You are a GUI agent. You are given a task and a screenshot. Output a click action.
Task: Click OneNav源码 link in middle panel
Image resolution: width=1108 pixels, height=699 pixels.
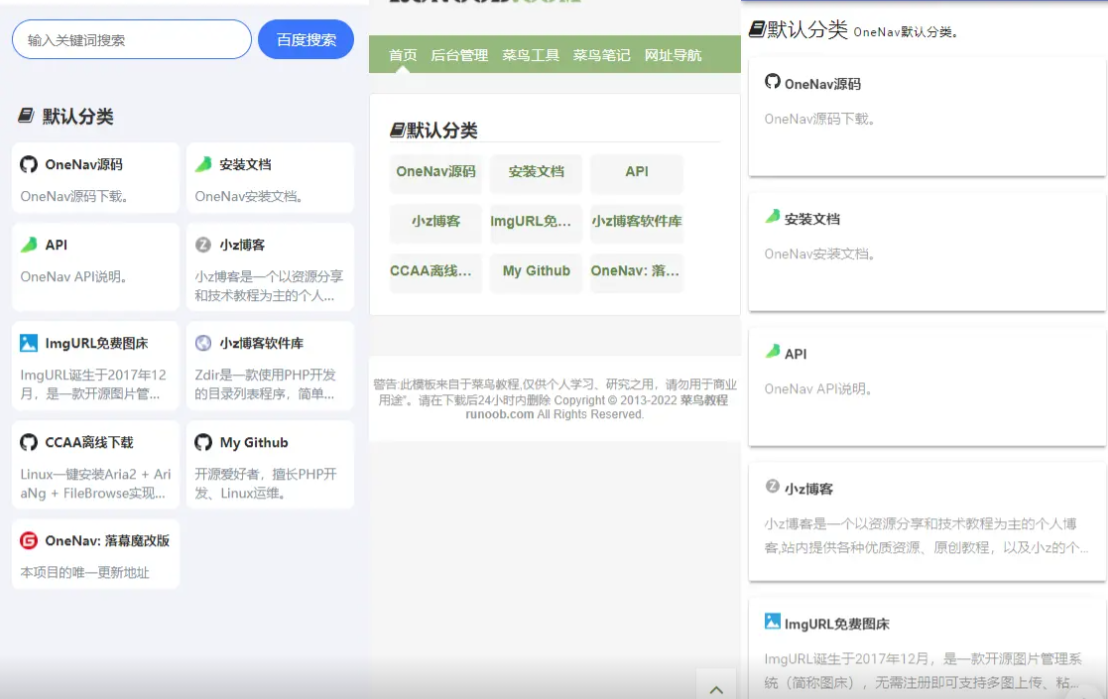[x=436, y=172]
